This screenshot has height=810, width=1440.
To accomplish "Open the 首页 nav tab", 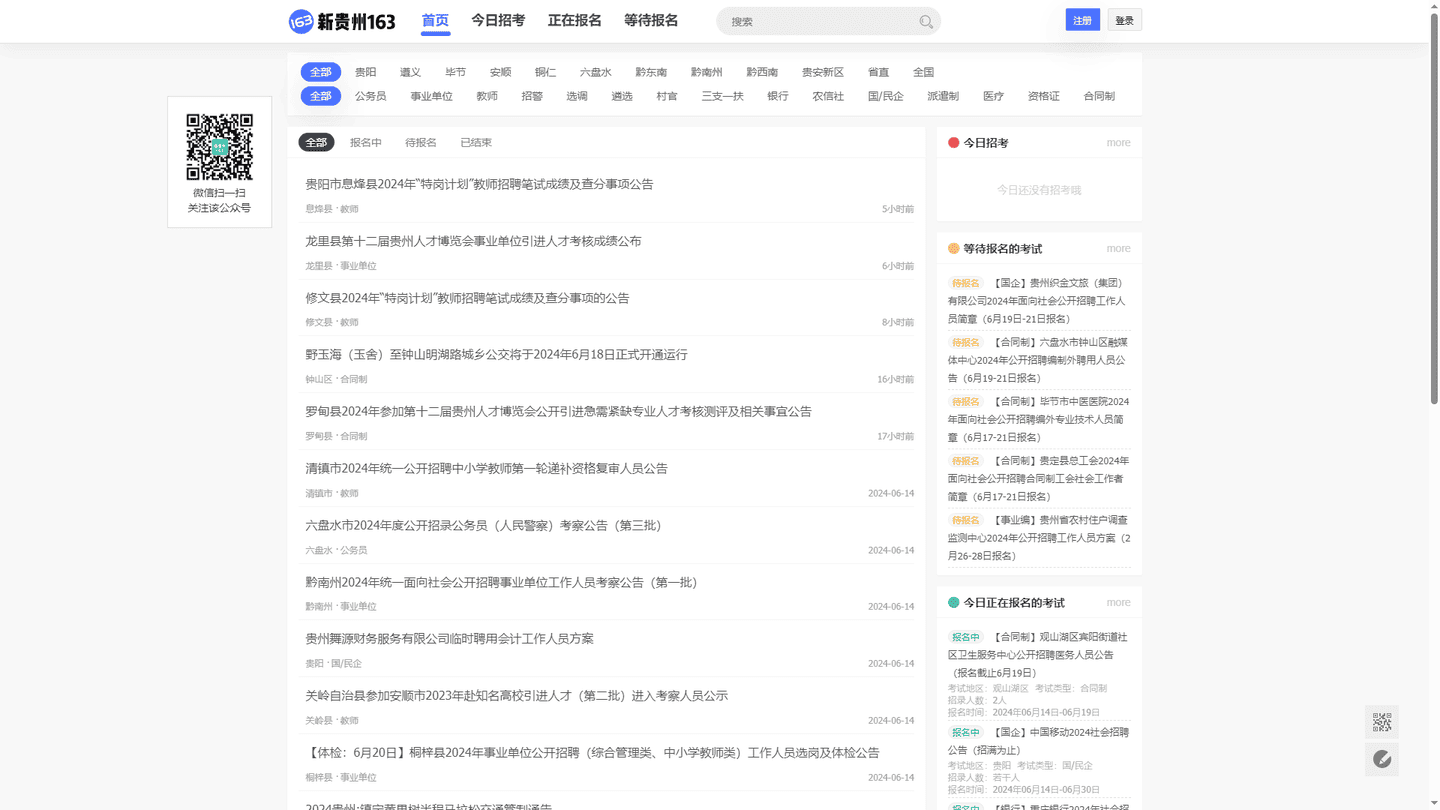I will tap(435, 20).
